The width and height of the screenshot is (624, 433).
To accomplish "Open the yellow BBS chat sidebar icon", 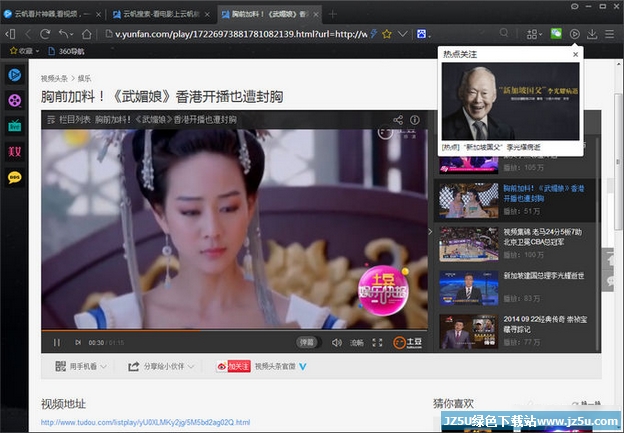I will pos(15,177).
